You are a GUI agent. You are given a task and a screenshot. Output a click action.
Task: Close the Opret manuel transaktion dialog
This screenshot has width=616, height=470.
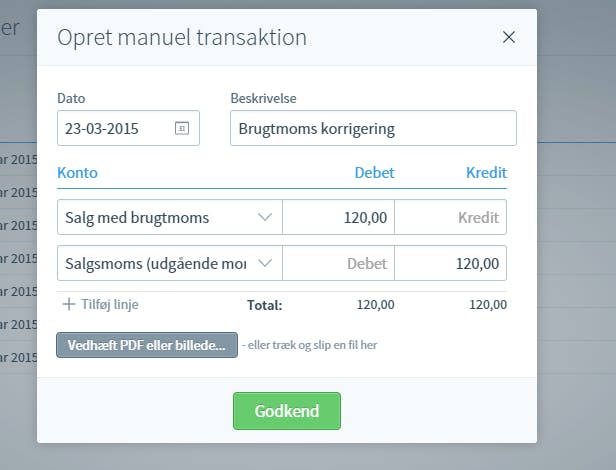click(509, 37)
